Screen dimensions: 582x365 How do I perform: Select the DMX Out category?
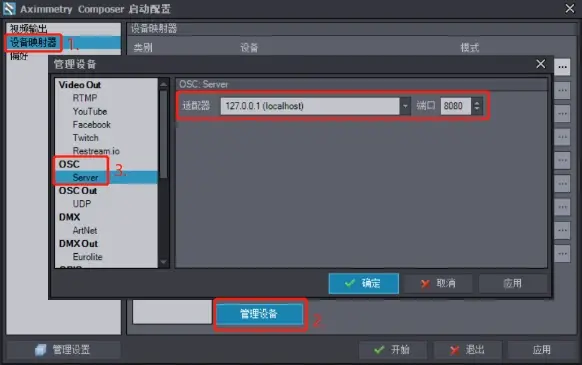(x=78, y=244)
